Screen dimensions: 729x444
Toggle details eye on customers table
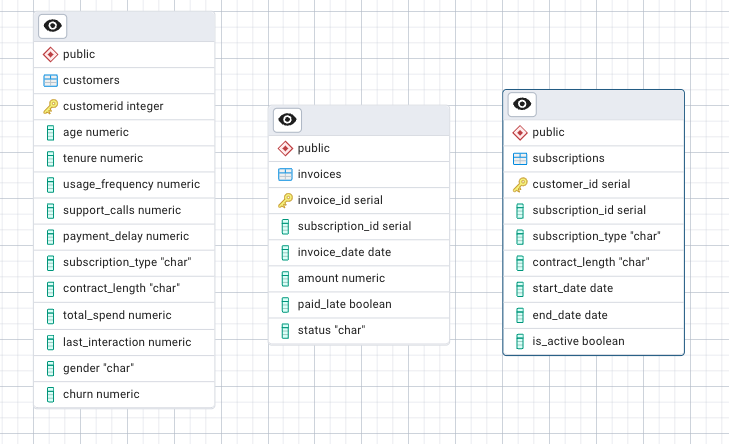pyautogui.click(x=53, y=26)
